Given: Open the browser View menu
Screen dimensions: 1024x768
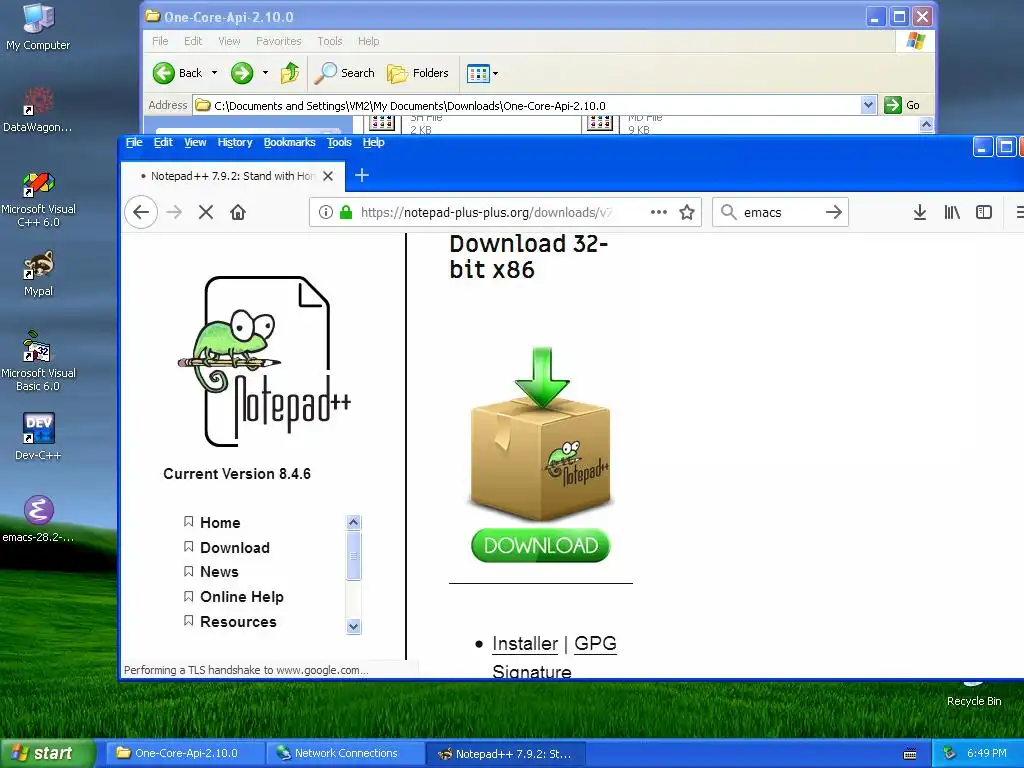Looking at the screenshot, I should click(x=195, y=142).
